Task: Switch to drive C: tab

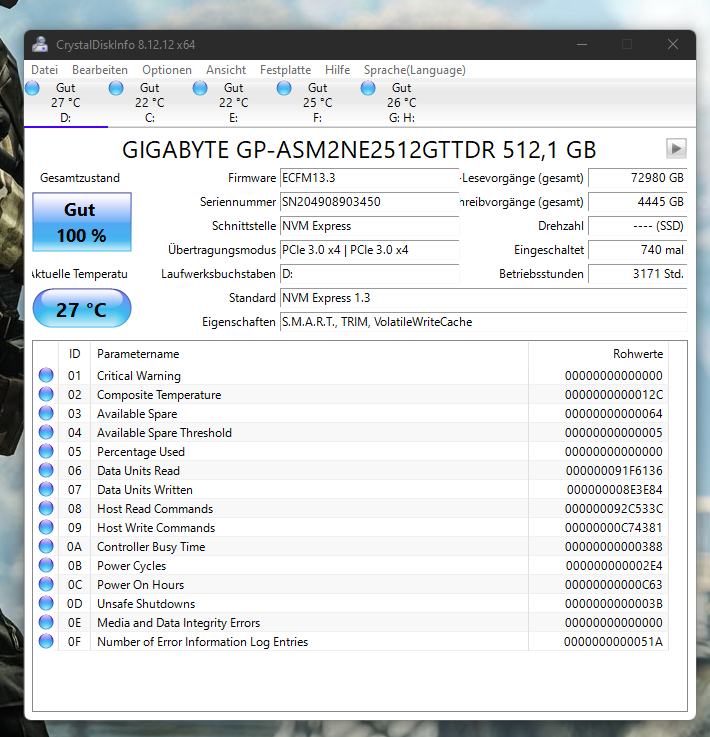Action: pyautogui.click(x=150, y=102)
